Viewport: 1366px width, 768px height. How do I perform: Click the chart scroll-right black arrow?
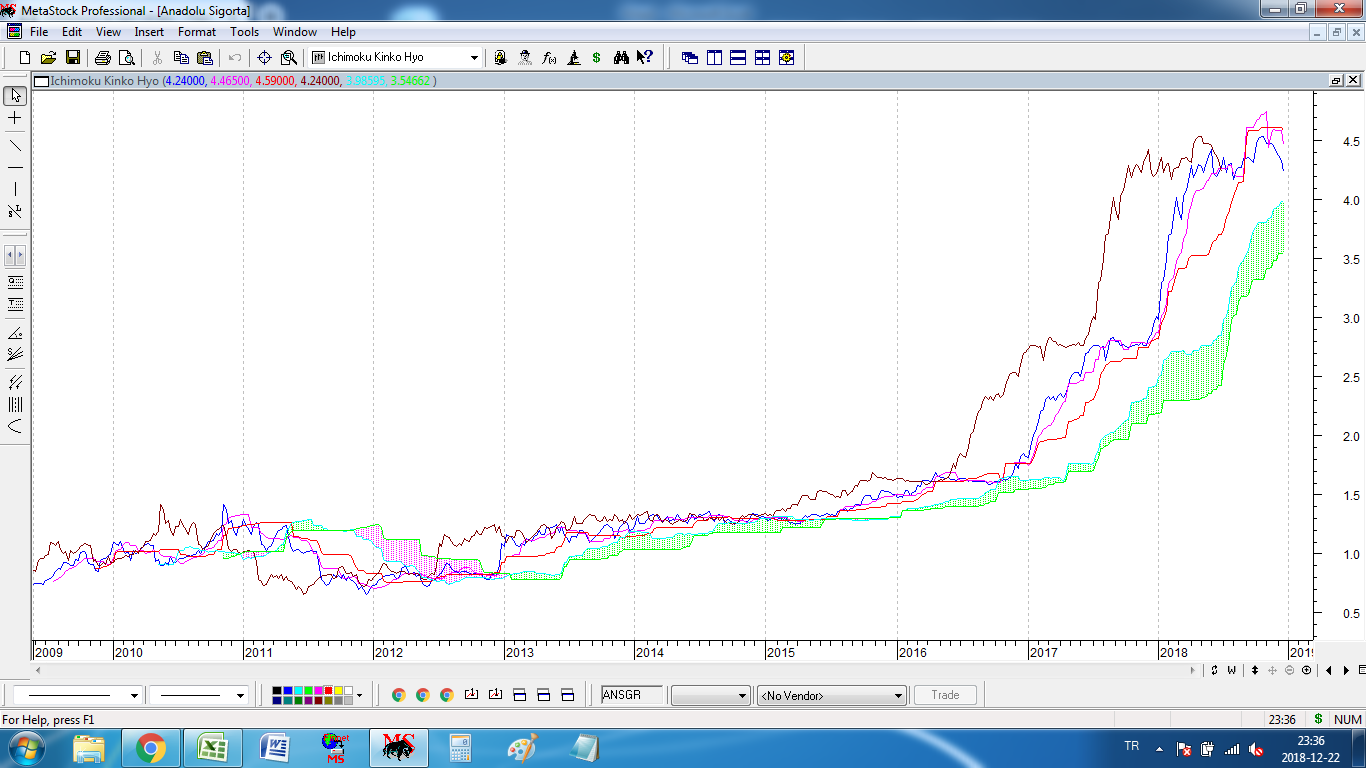[x=1346, y=670]
